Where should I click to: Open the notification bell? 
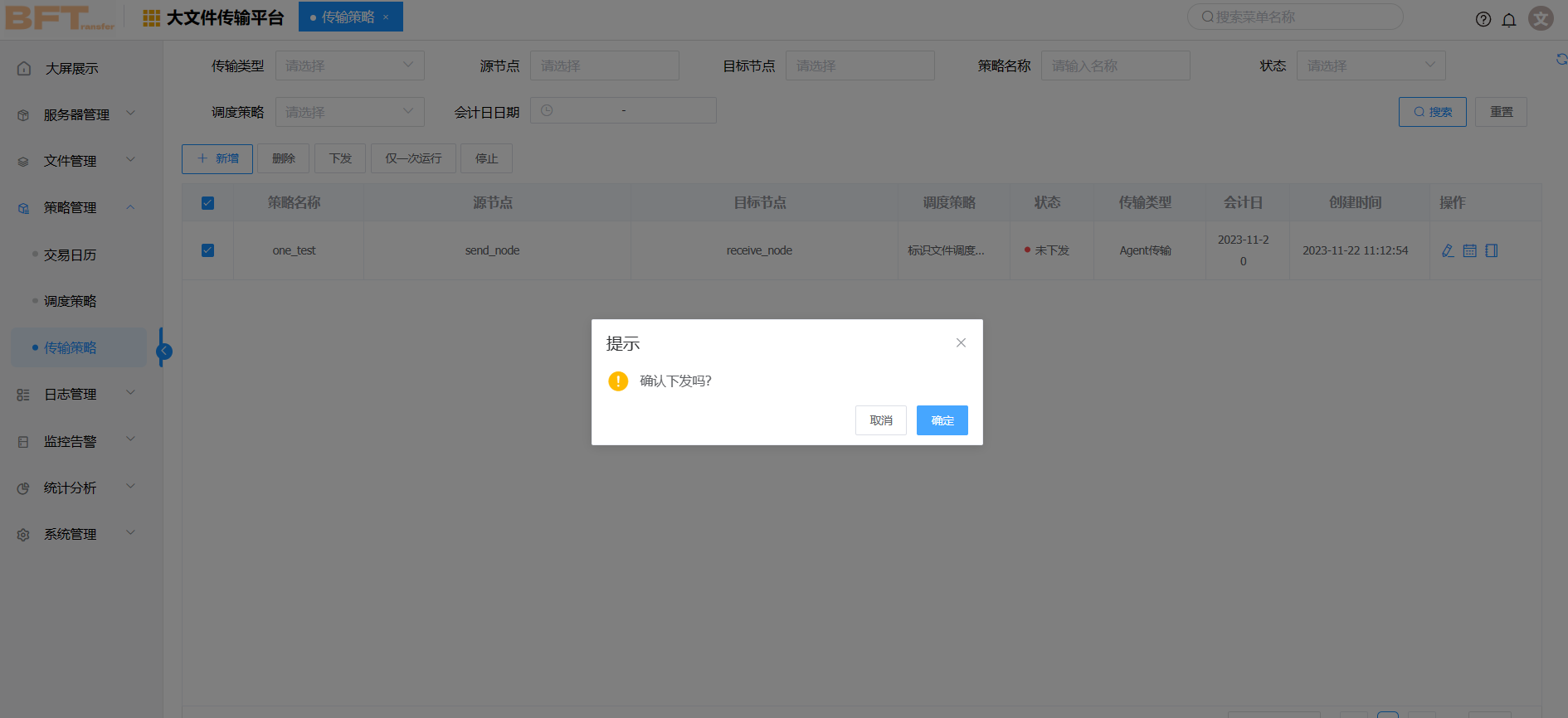pos(1509,19)
